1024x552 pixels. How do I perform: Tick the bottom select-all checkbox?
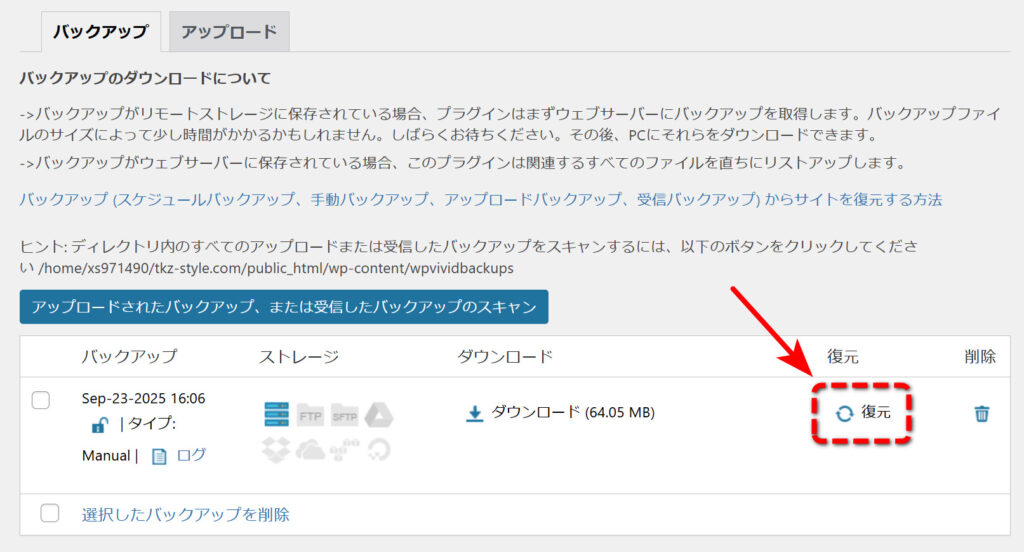(x=50, y=514)
